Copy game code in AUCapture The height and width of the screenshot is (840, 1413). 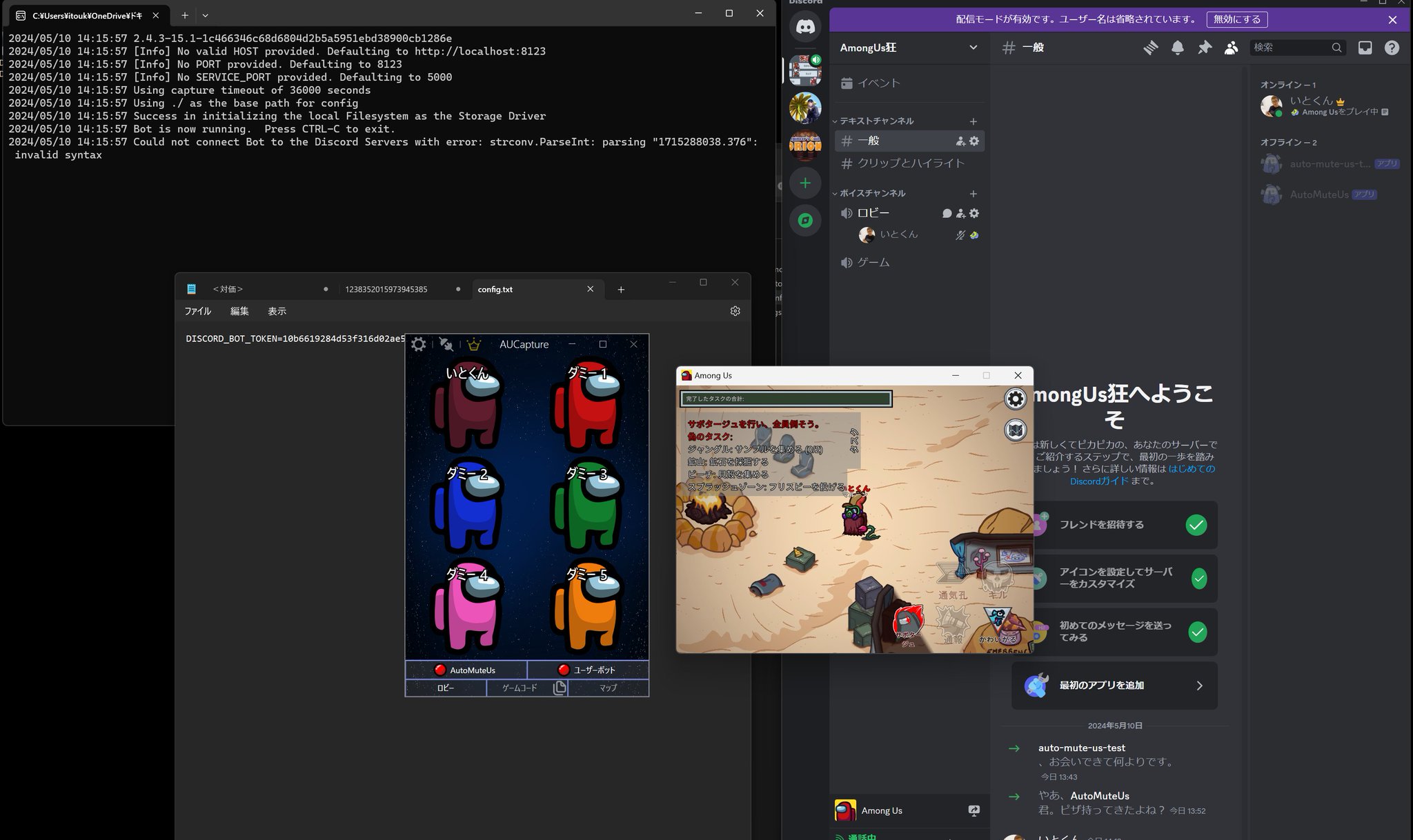point(560,688)
